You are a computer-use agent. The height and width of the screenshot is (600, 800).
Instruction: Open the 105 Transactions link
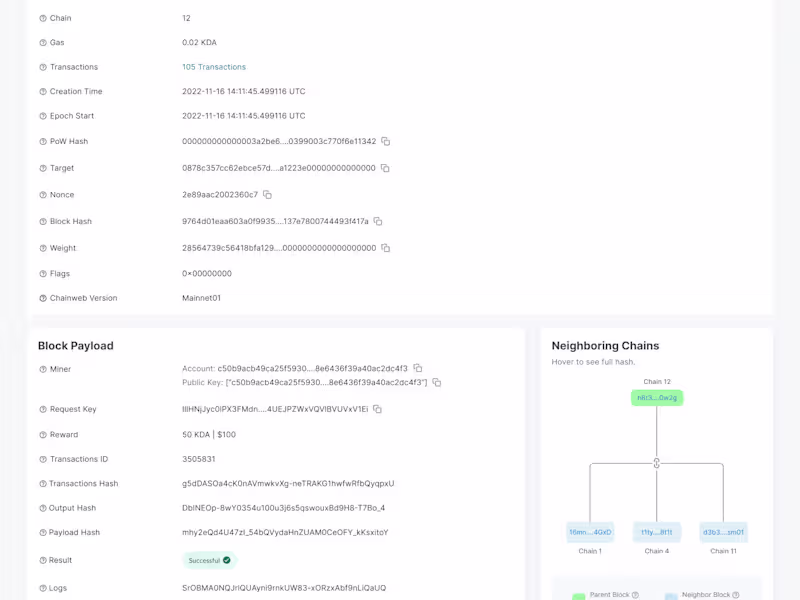[x=213, y=67]
